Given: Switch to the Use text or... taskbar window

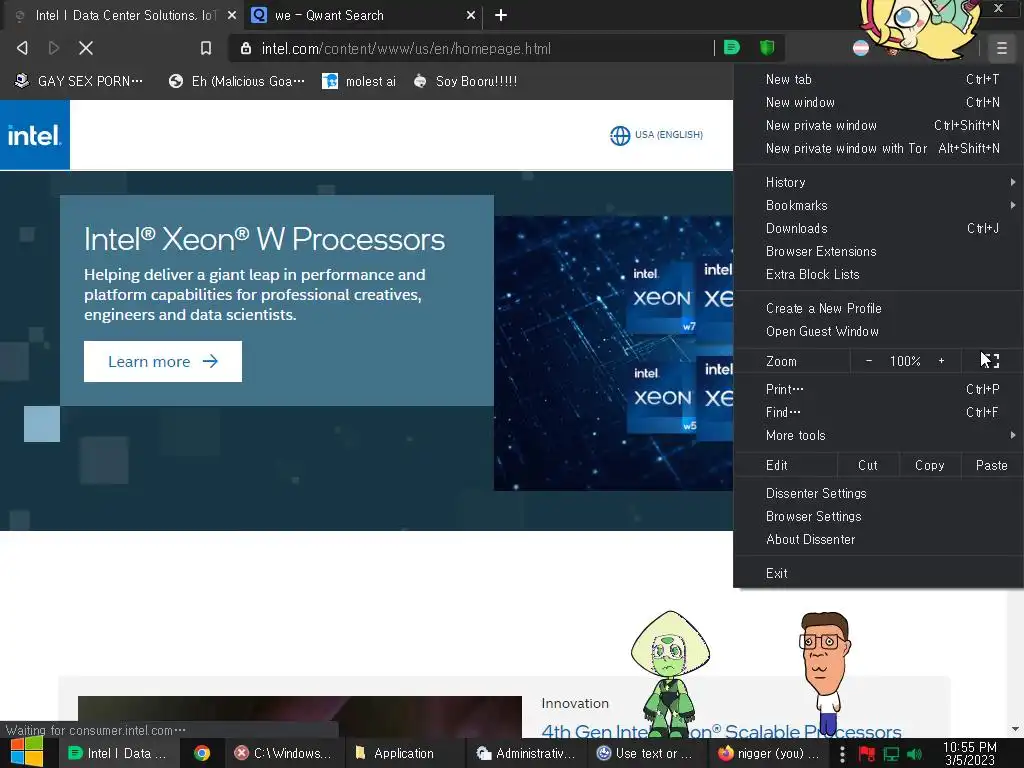Looking at the screenshot, I should point(645,753).
